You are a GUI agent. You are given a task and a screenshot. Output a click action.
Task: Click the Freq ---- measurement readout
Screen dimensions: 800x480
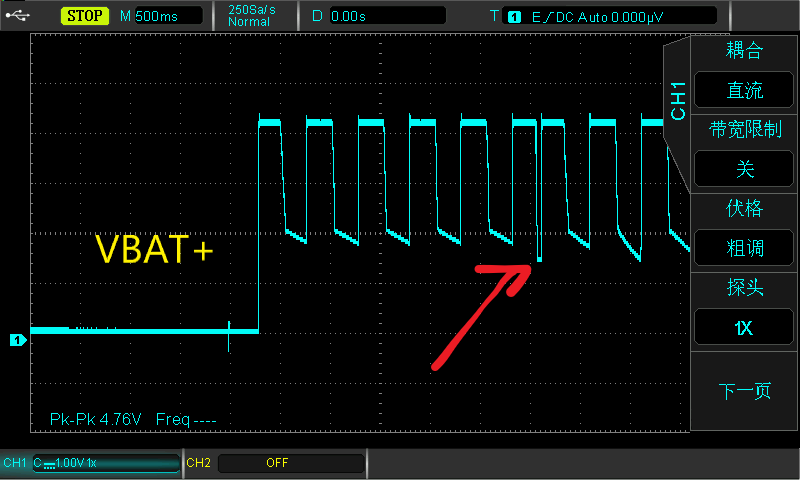tap(186, 419)
